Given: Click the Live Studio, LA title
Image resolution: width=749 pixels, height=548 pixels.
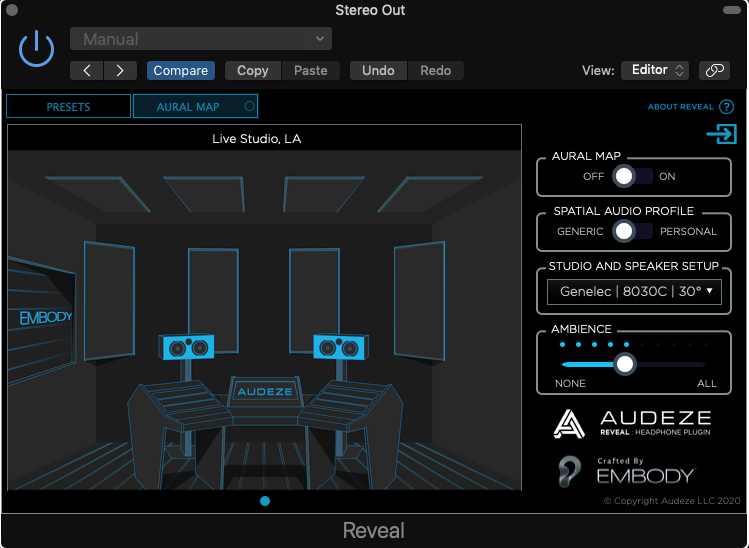Looking at the screenshot, I should point(257,139).
